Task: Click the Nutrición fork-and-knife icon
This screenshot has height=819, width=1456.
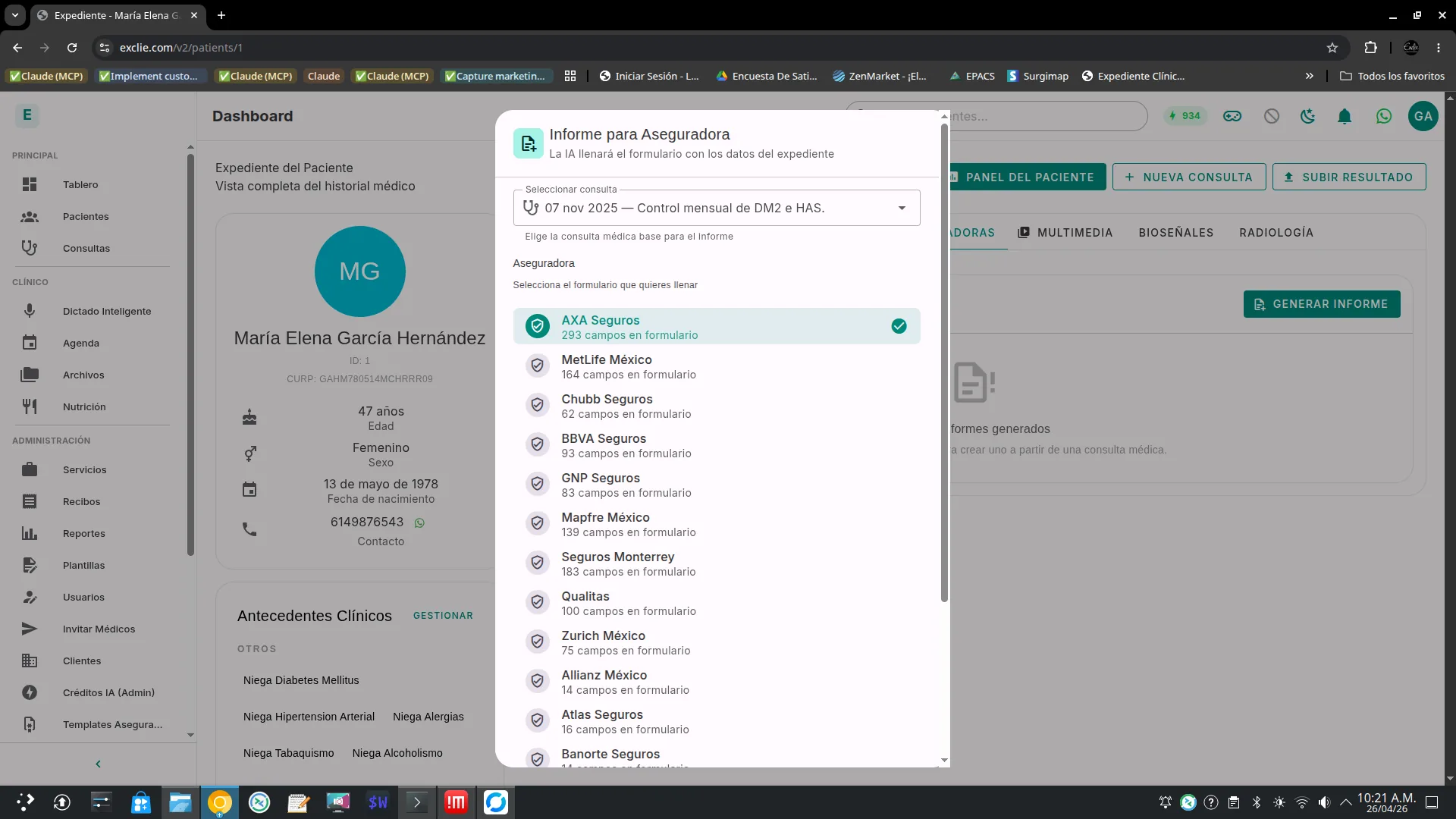Action: click(x=30, y=406)
